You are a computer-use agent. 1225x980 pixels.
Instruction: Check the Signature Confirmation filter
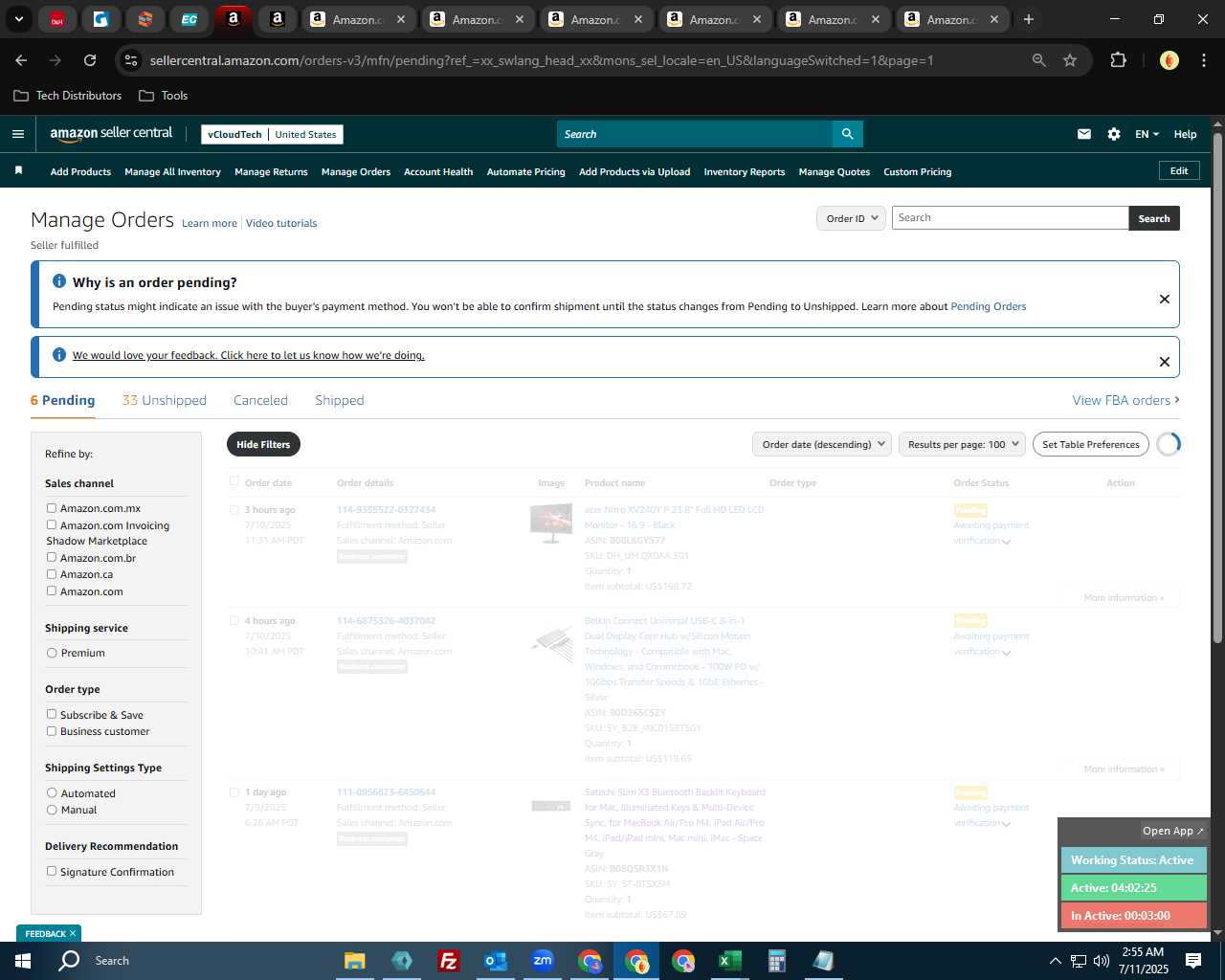[x=52, y=871]
